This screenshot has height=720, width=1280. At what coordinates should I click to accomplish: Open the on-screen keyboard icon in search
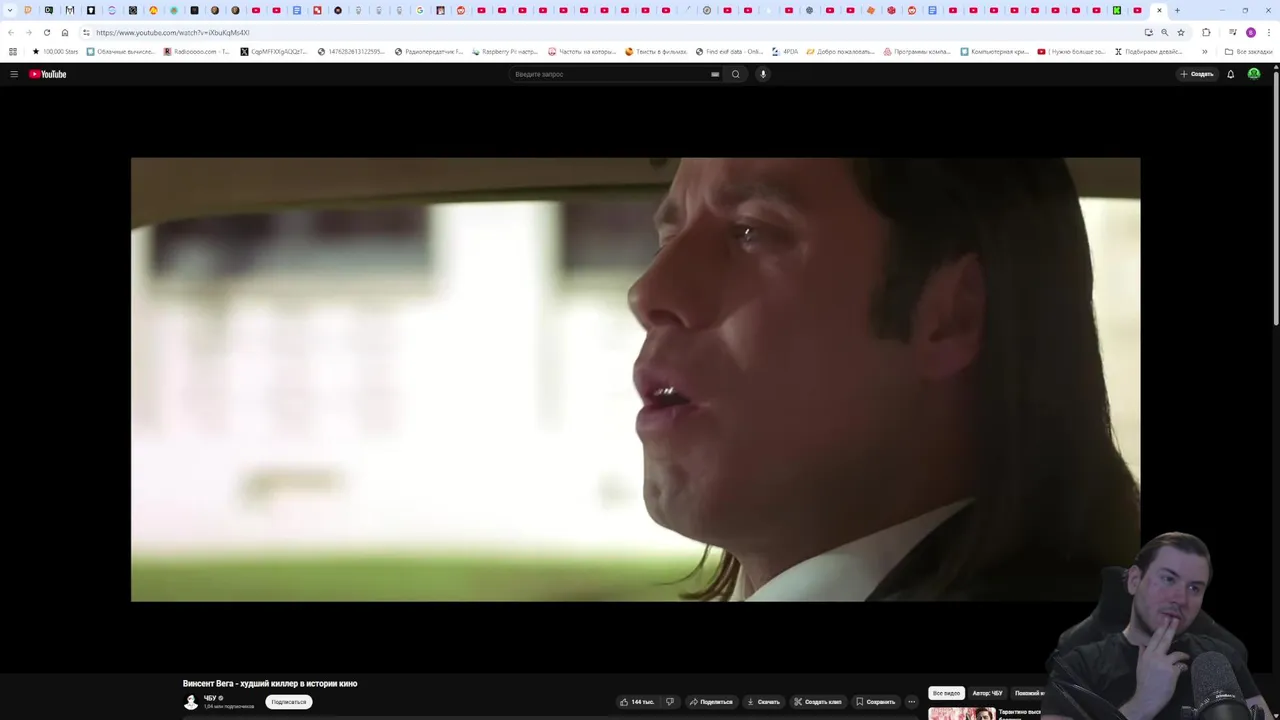point(715,74)
